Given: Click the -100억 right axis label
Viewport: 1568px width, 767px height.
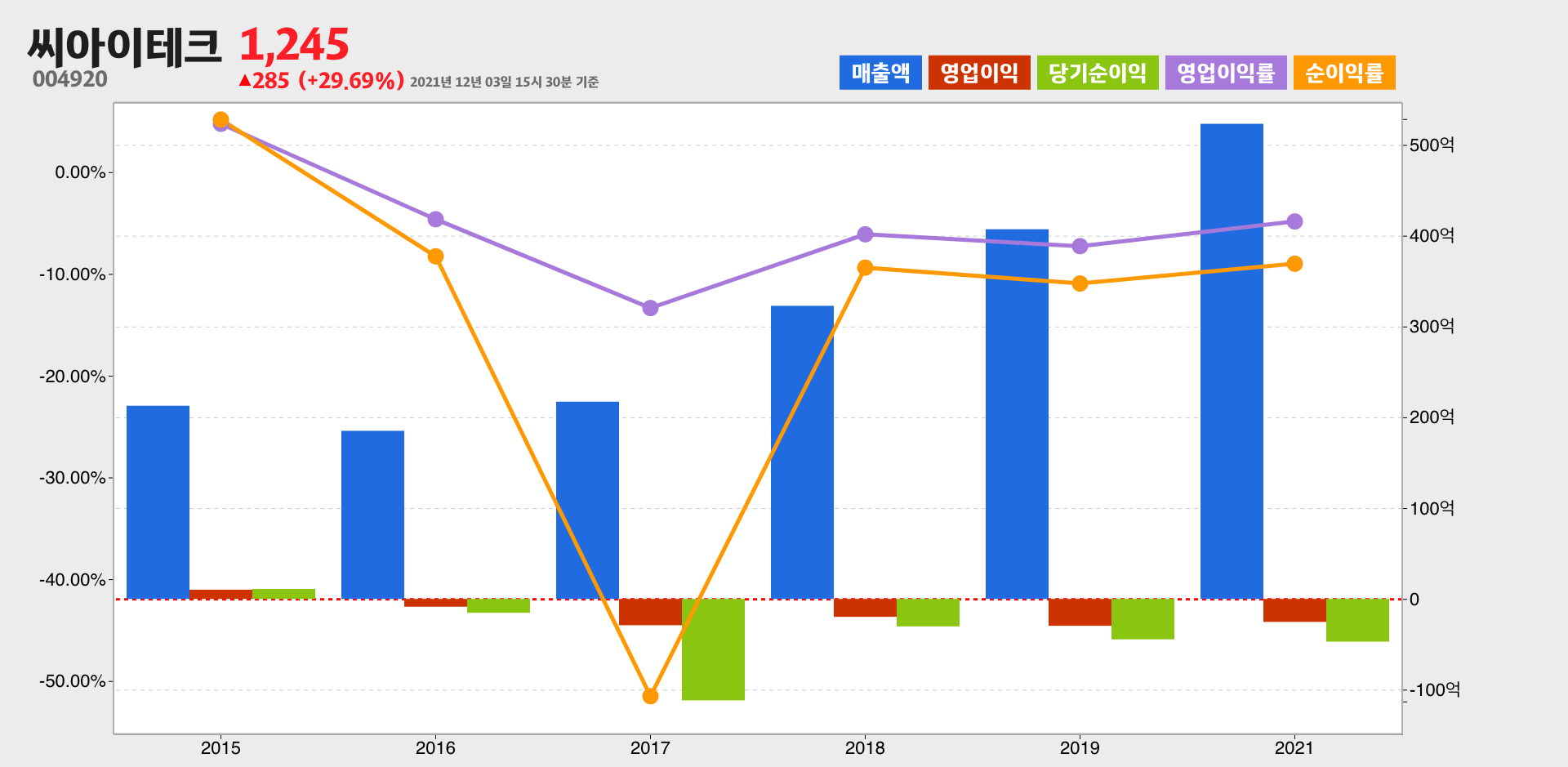Looking at the screenshot, I should [1435, 689].
